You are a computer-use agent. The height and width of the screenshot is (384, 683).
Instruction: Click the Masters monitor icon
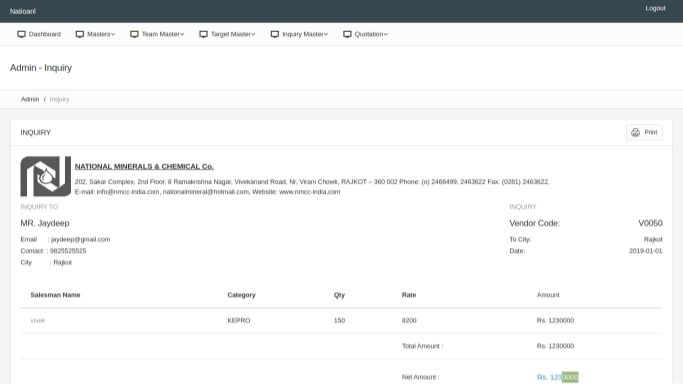tap(80, 34)
